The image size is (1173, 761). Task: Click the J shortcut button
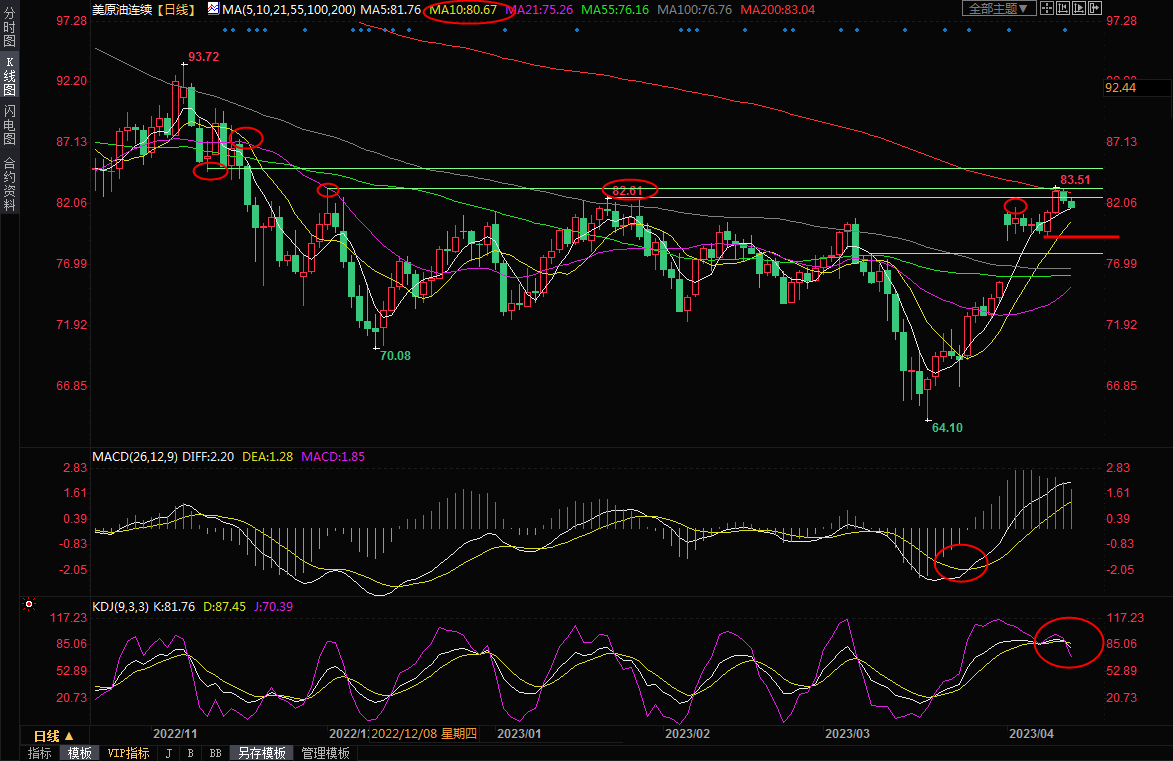click(167, 753)
